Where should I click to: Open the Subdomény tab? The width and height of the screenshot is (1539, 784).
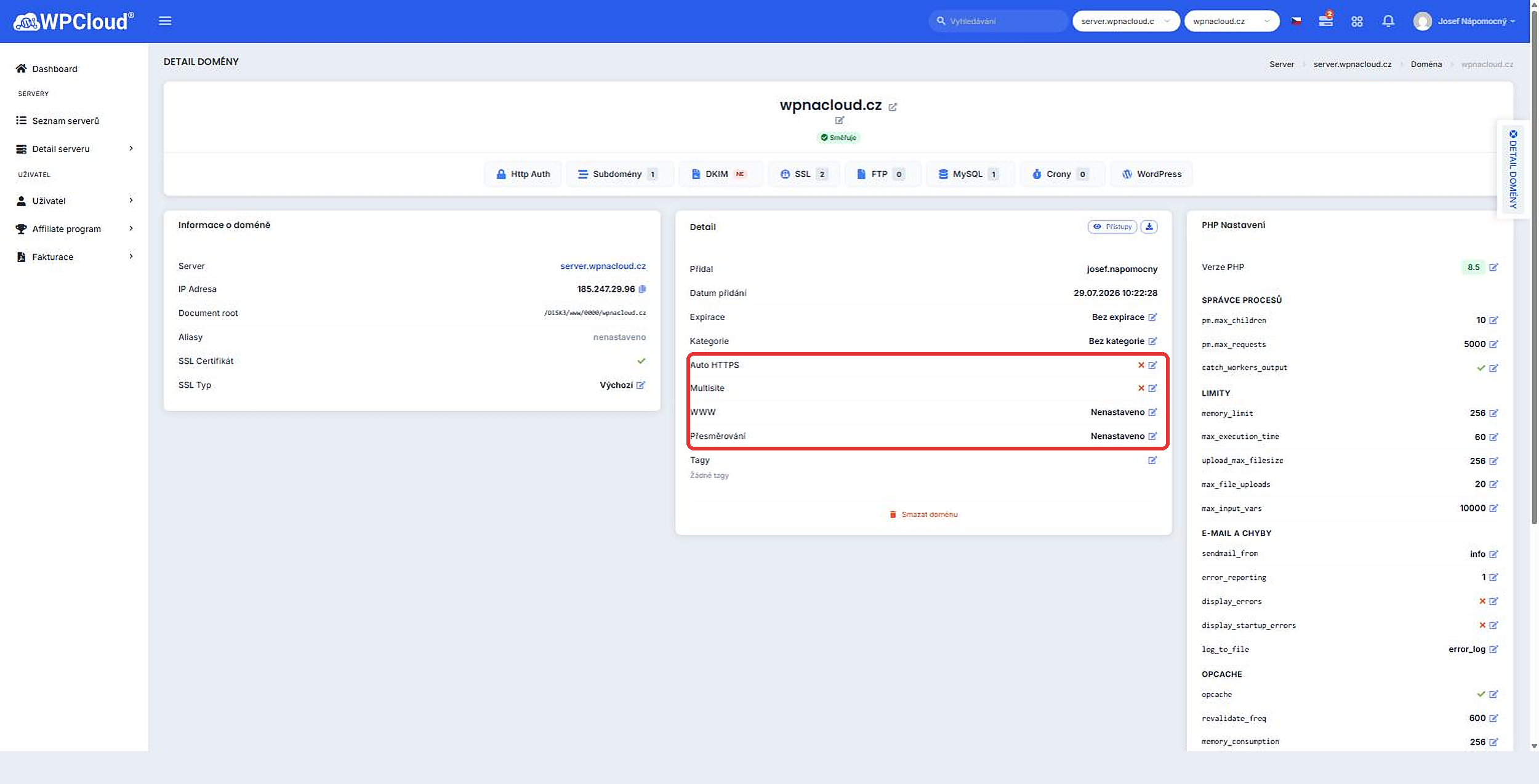click(619, 174)
